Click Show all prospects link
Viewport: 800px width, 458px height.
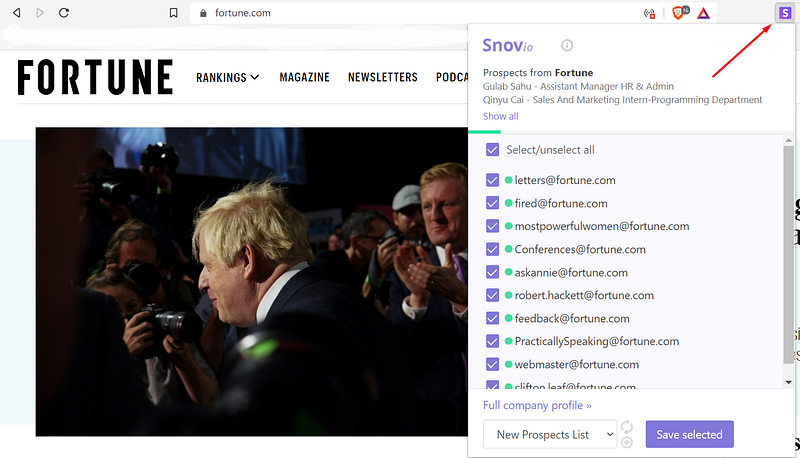(x=501, y=116)
